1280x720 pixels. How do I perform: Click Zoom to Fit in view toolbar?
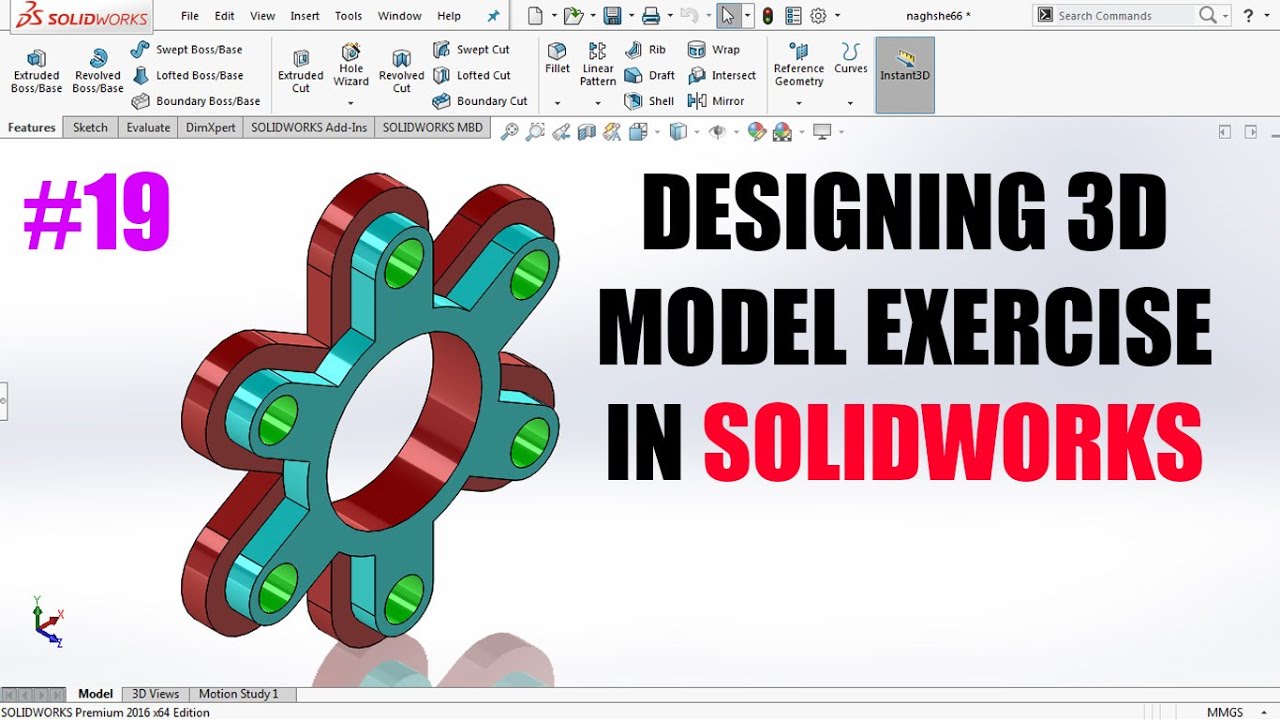click(510, 131)
